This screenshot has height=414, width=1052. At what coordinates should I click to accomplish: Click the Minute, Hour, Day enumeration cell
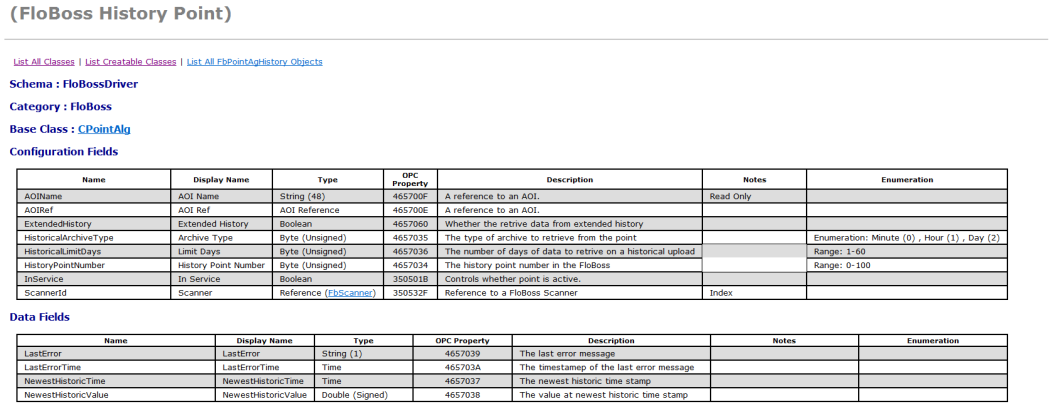(907, 238)
